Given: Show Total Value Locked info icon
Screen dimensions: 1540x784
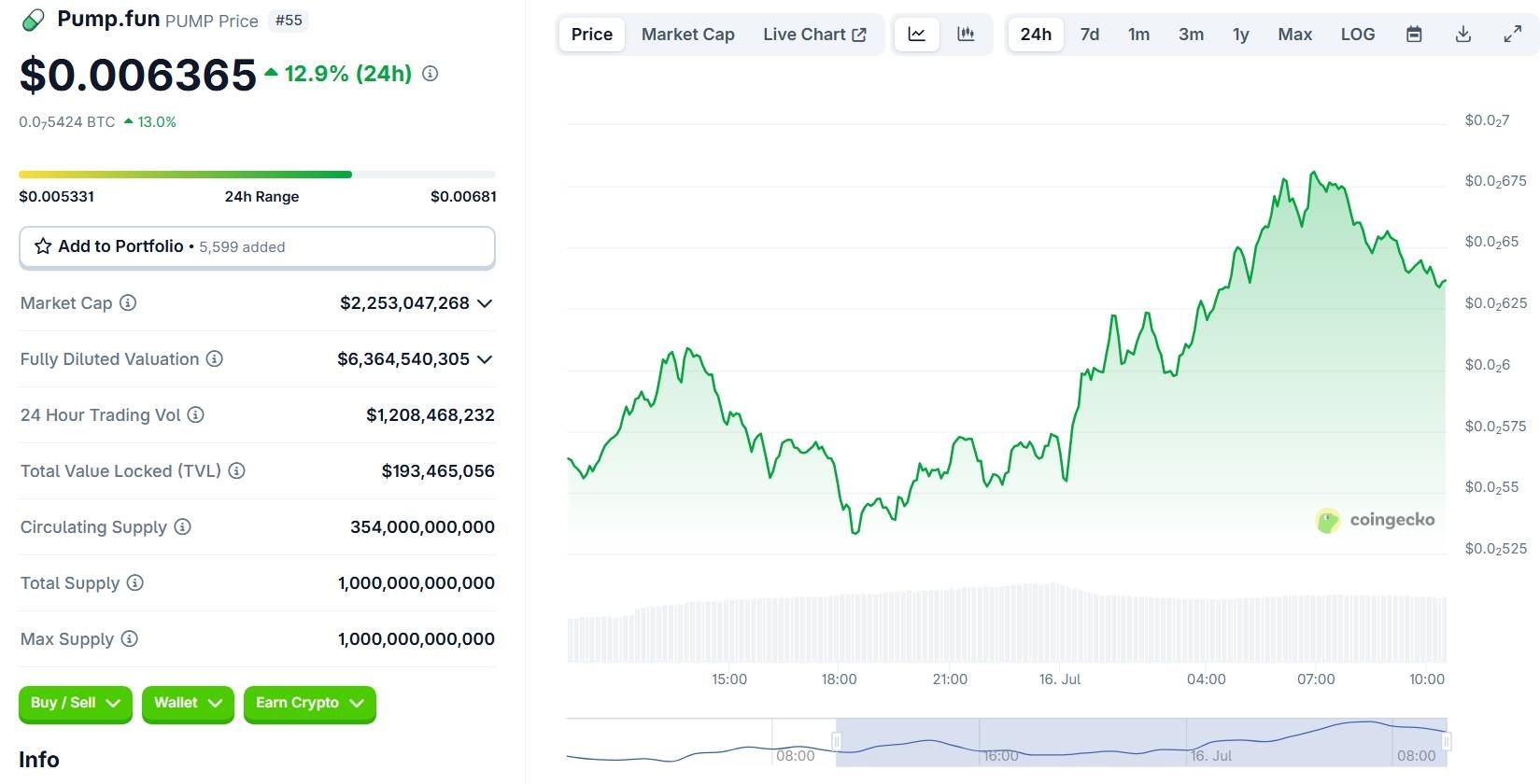Looking at the screenshot, I should (x=237, y=470).
